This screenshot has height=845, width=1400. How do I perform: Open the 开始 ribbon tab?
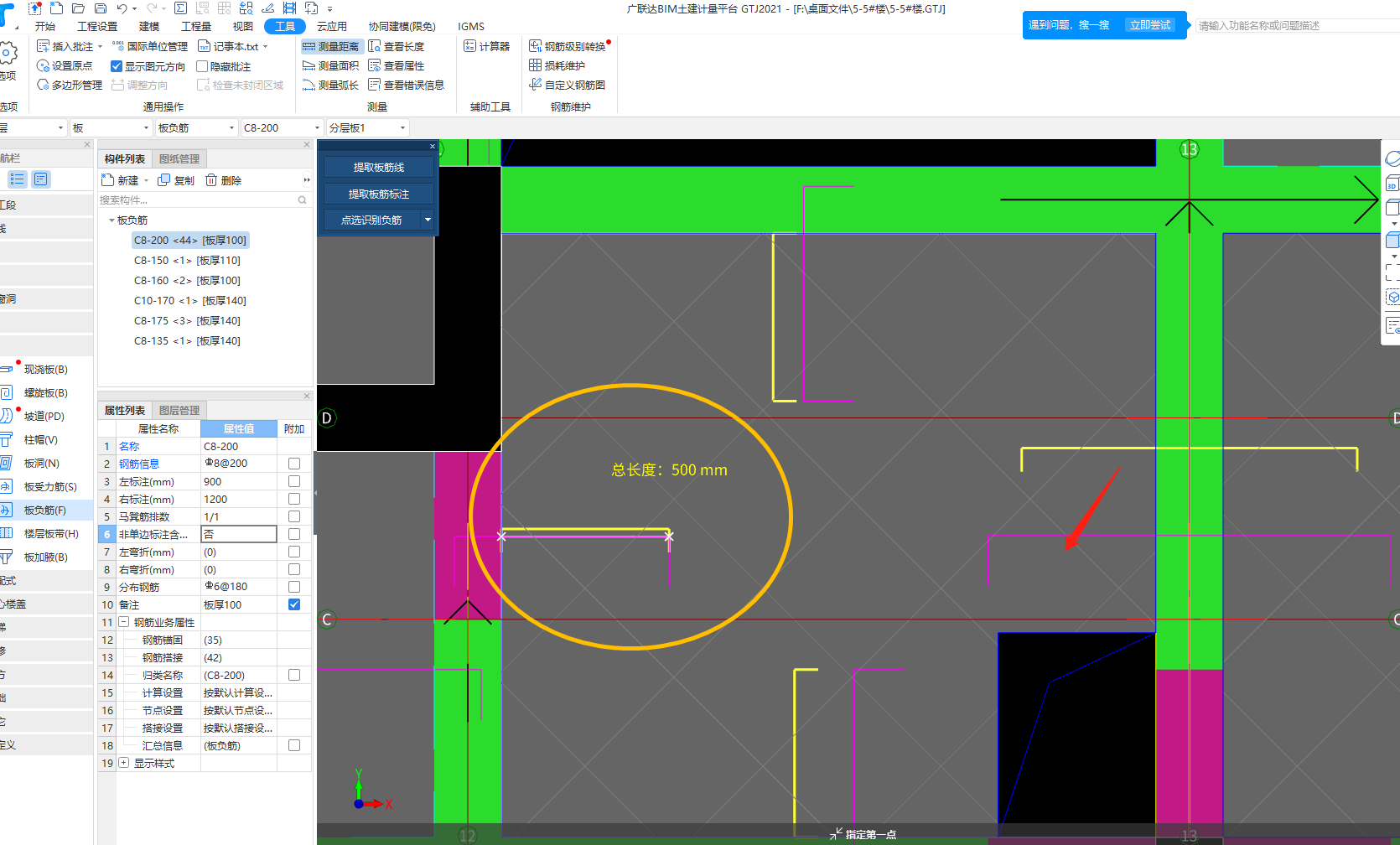(45, 26)
